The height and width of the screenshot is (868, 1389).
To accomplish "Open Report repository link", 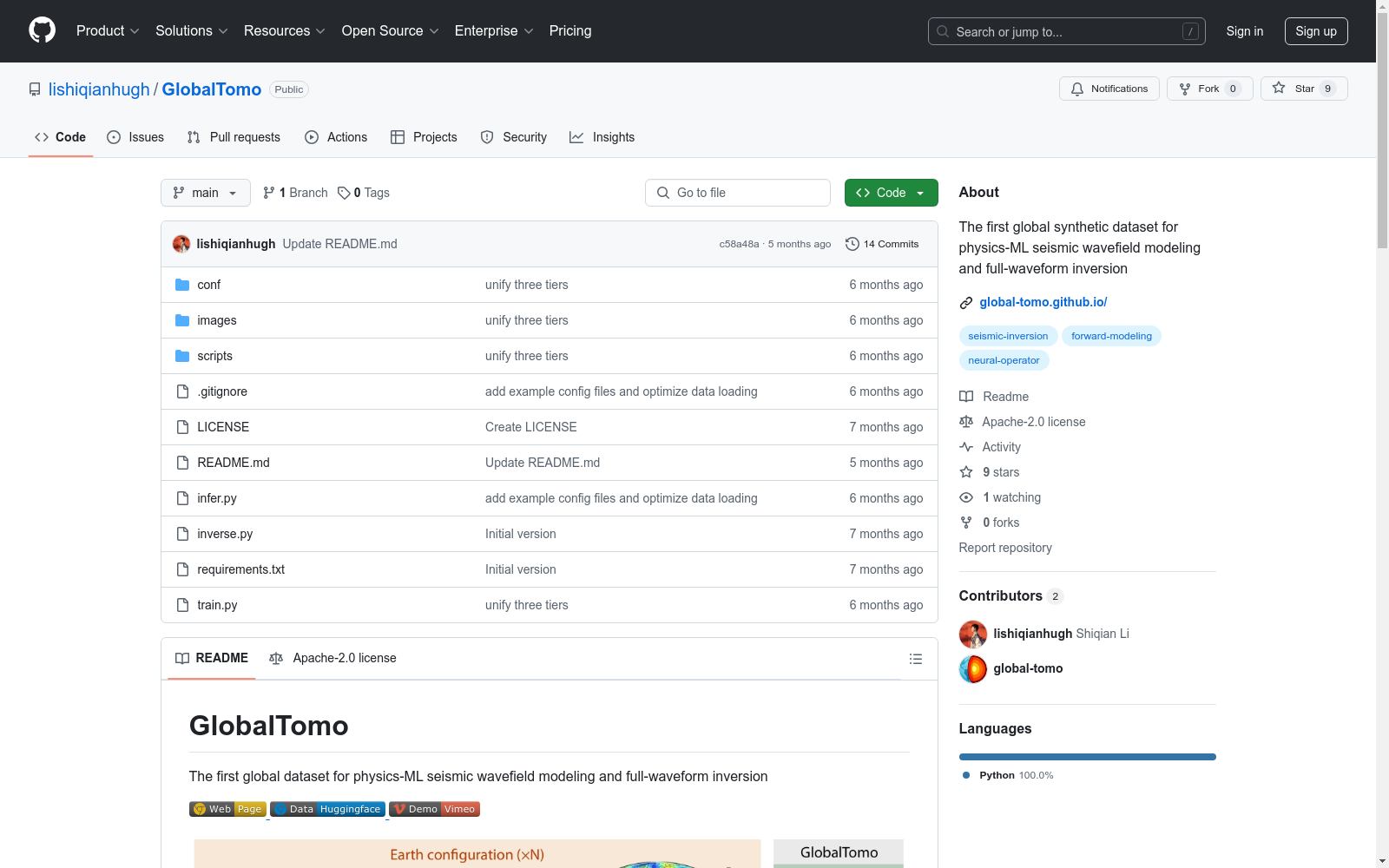I will (1005, 548).
